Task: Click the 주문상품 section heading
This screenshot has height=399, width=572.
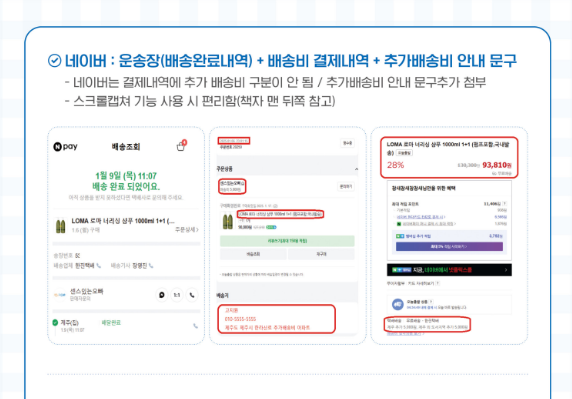Action: point(224,169)
